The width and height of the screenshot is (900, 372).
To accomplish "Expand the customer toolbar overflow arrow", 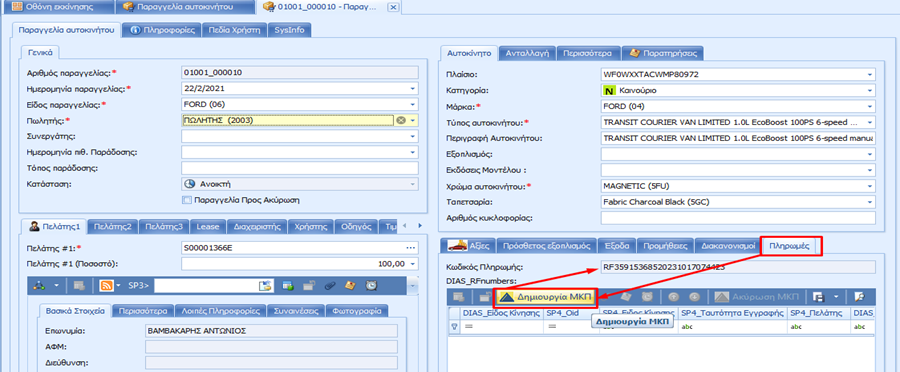I will [412, 285].
